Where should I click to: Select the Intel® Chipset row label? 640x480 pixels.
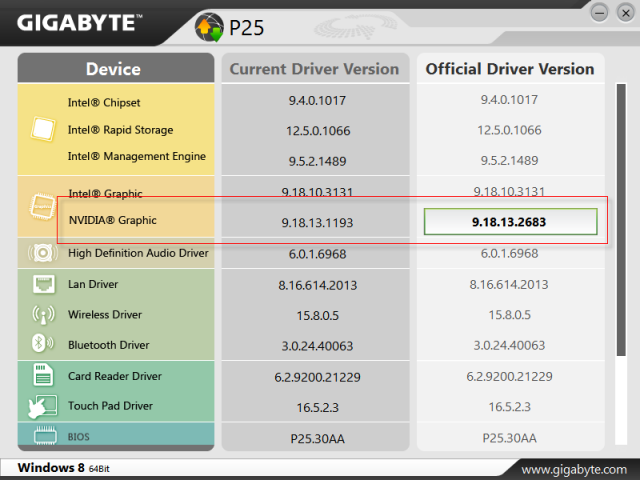(104, 102)
